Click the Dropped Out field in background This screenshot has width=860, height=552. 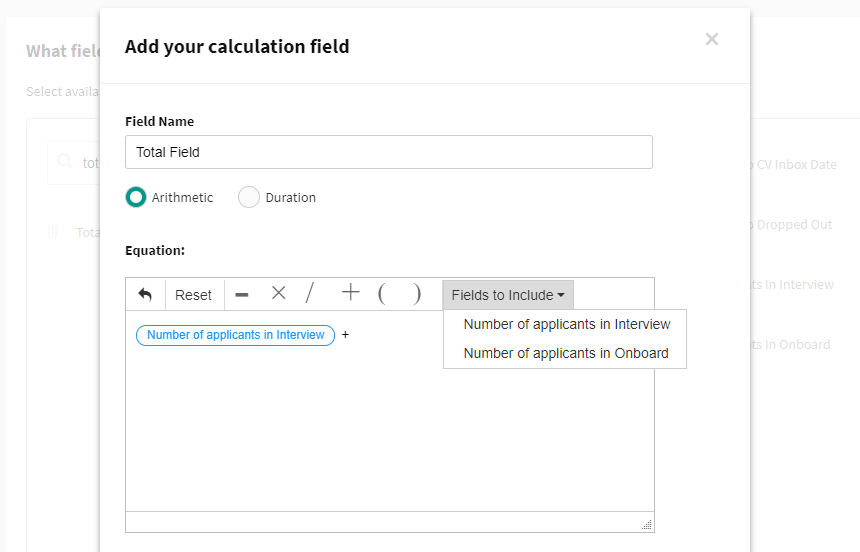pos(791,224)
